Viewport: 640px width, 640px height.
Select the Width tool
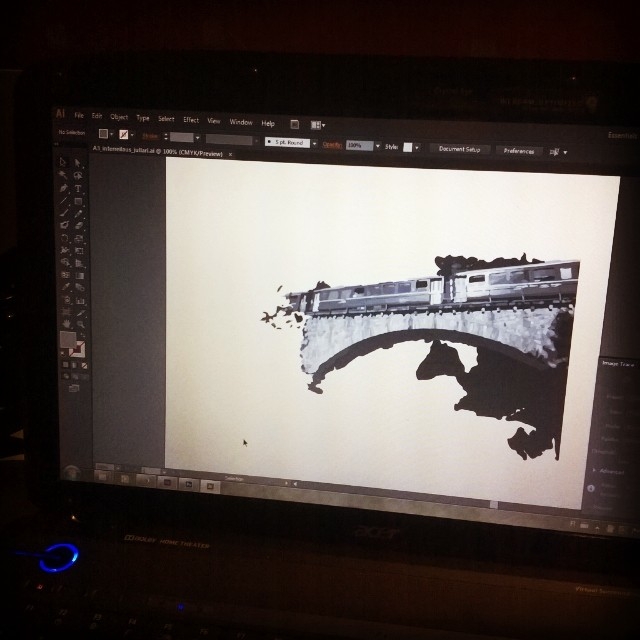[x=64, y=250]
